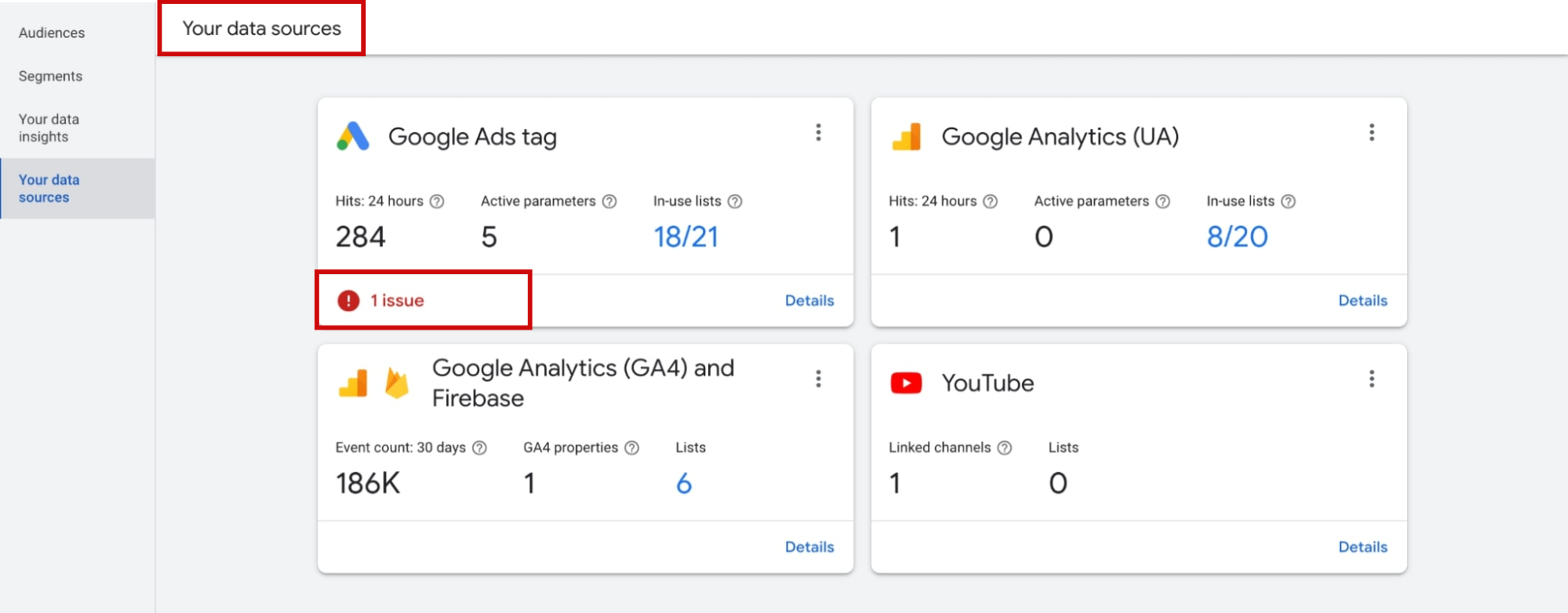Open Your data insights in the sidebar
The height and width of the screenshot is (613, 1568).
49,128
